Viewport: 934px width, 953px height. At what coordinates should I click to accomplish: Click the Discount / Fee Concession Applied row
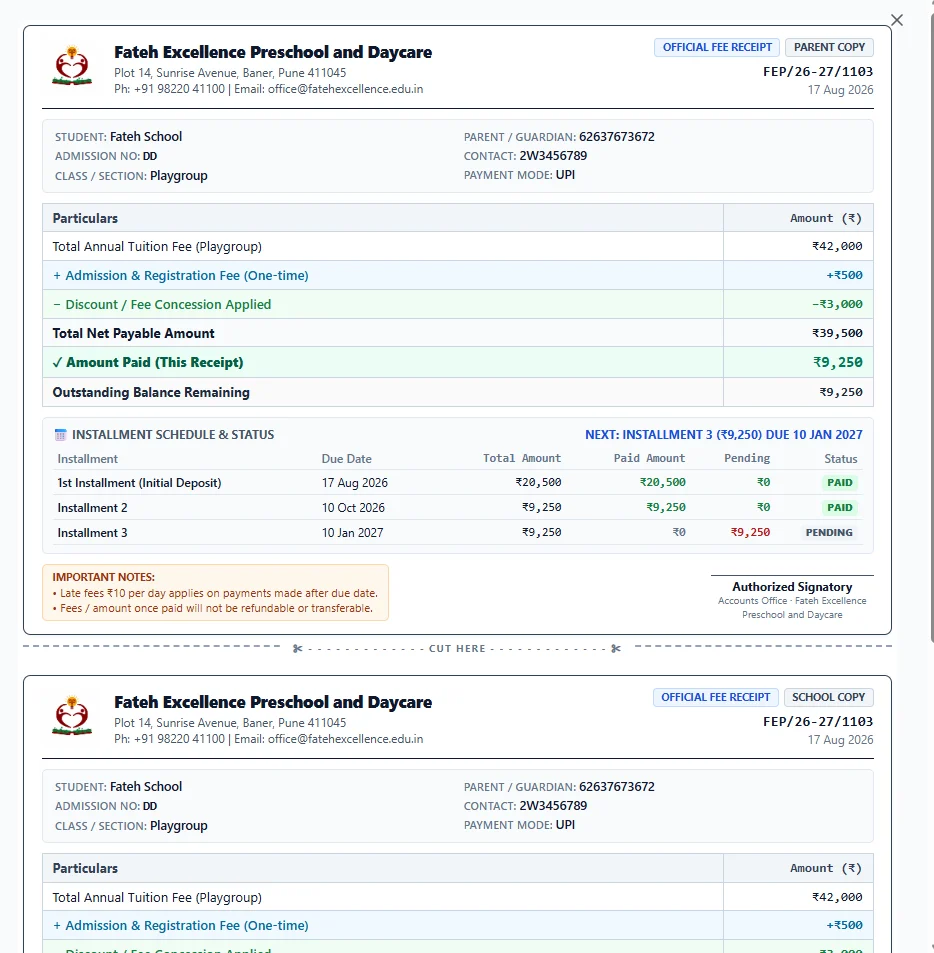(x=458, y=304)
